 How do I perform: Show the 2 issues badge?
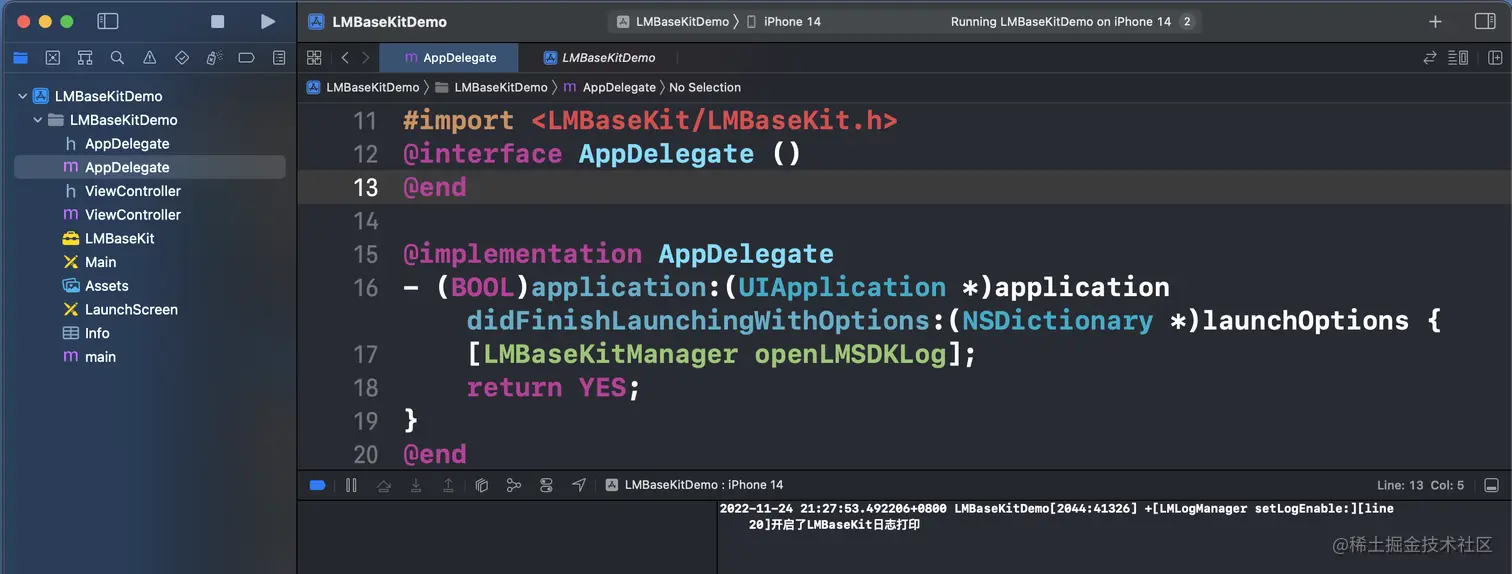[x=1187, y=21]
